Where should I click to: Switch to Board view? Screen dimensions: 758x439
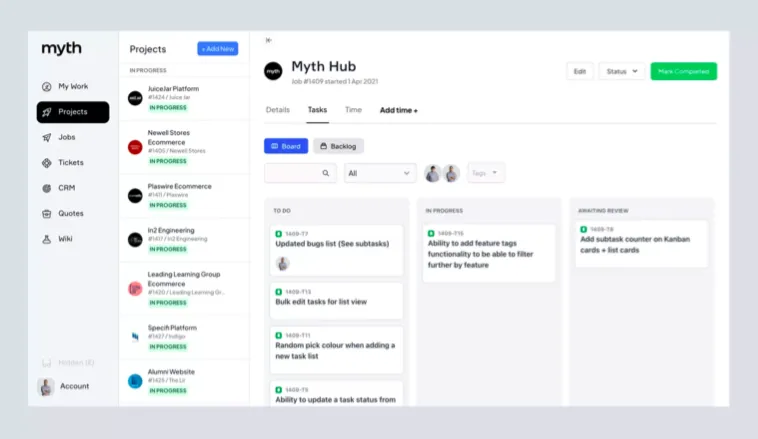tap(286, 146)
